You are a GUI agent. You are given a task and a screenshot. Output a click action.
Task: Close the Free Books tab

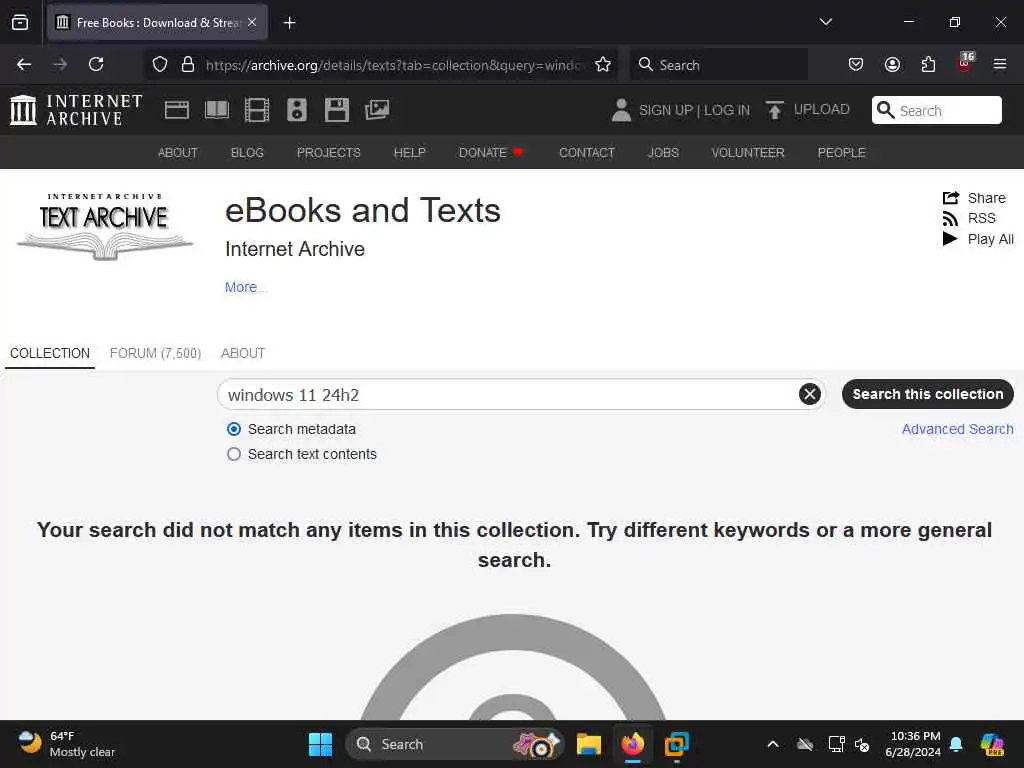[x=252, y=22]
